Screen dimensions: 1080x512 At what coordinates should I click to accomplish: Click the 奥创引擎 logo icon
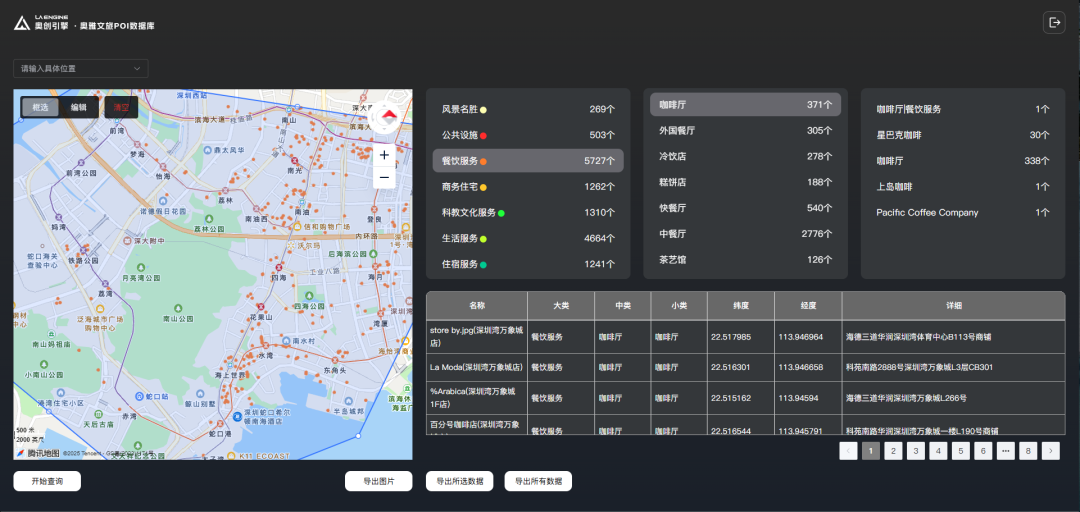pos(22,21)
